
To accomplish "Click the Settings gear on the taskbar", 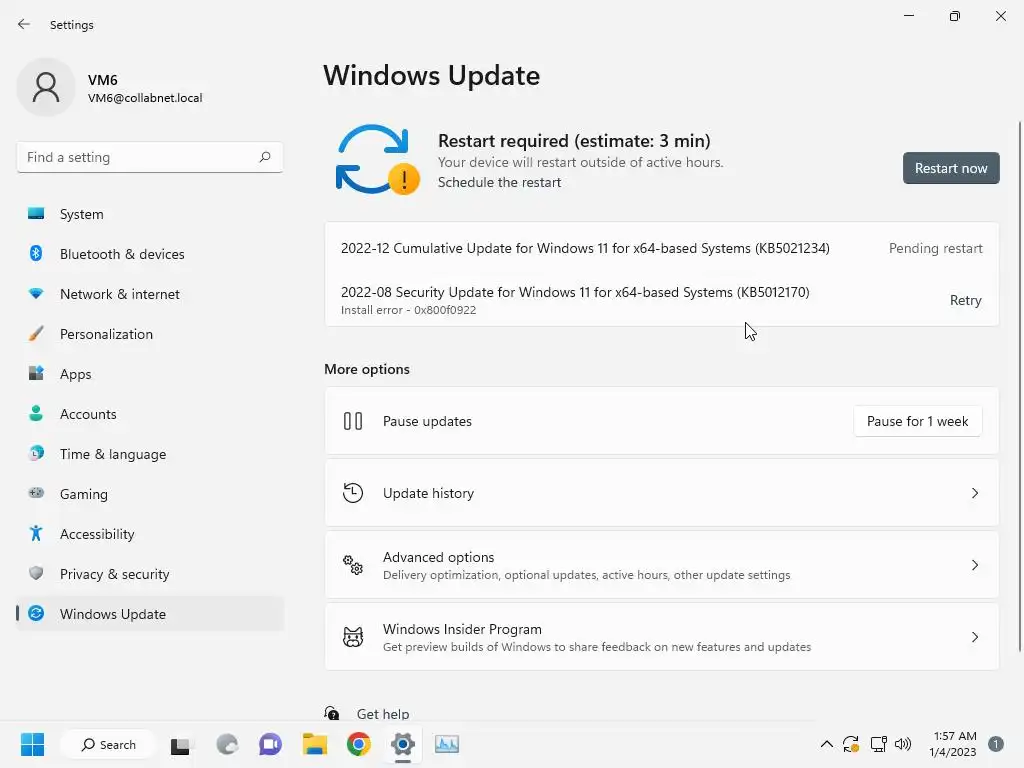I will tap(403, 744).
